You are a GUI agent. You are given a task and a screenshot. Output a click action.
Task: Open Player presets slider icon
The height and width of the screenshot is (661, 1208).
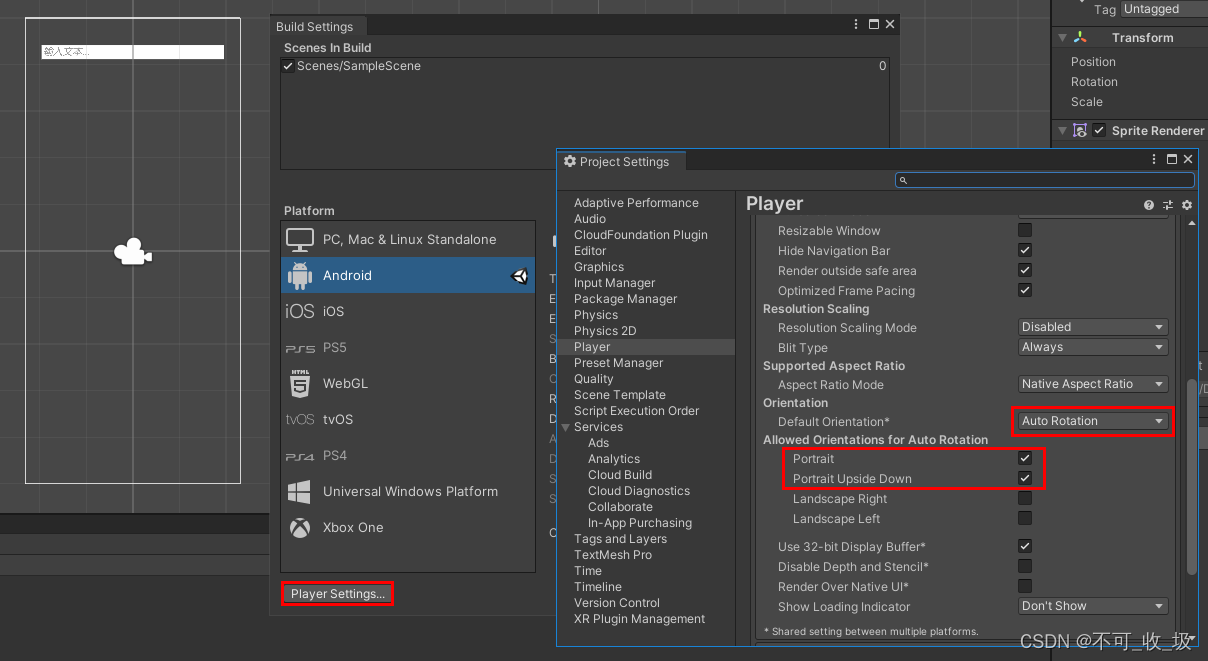[x=1168, y=205]
